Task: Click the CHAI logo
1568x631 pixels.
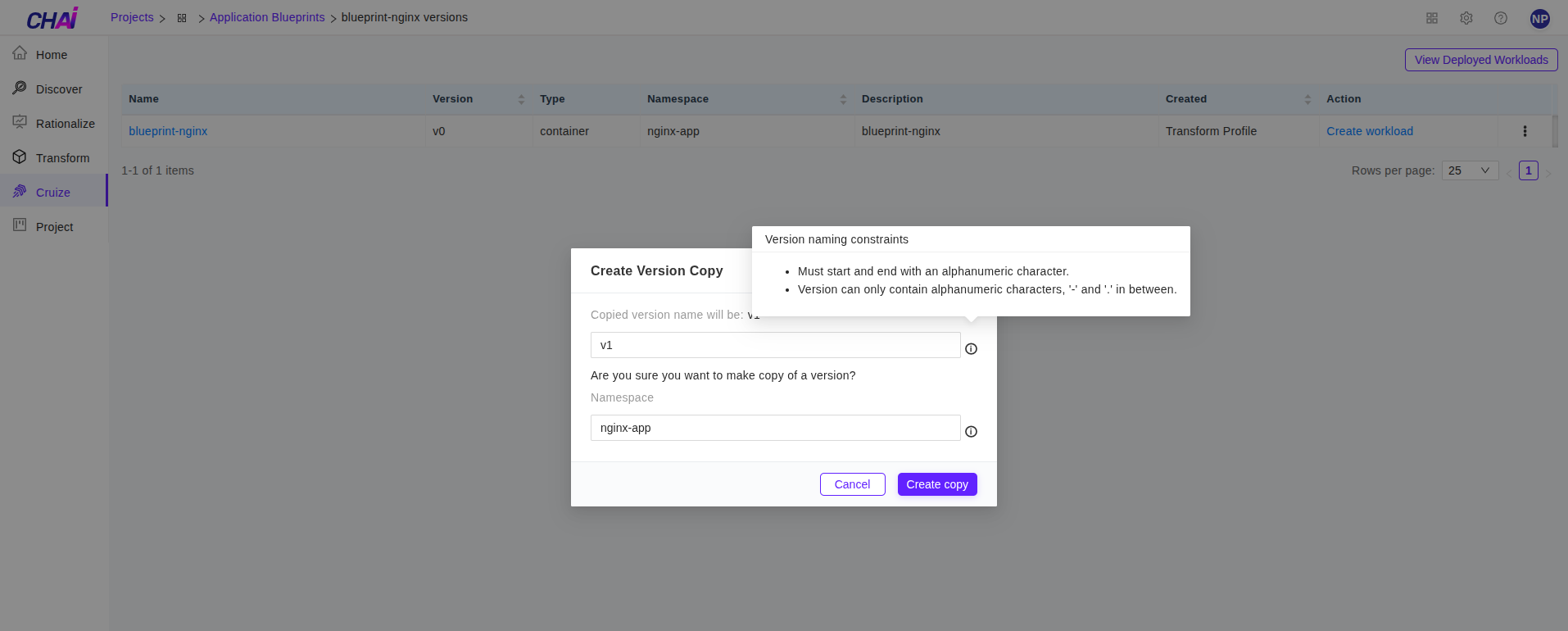Action: pos(52,18)
